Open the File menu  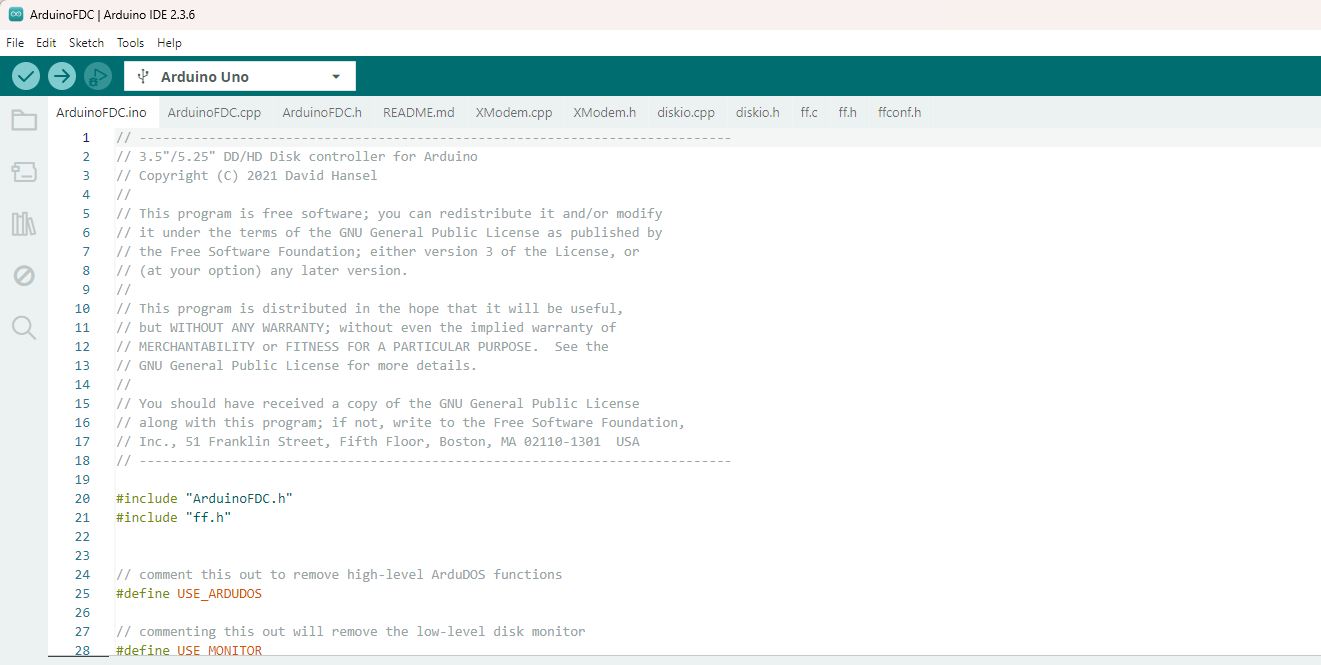15,43
